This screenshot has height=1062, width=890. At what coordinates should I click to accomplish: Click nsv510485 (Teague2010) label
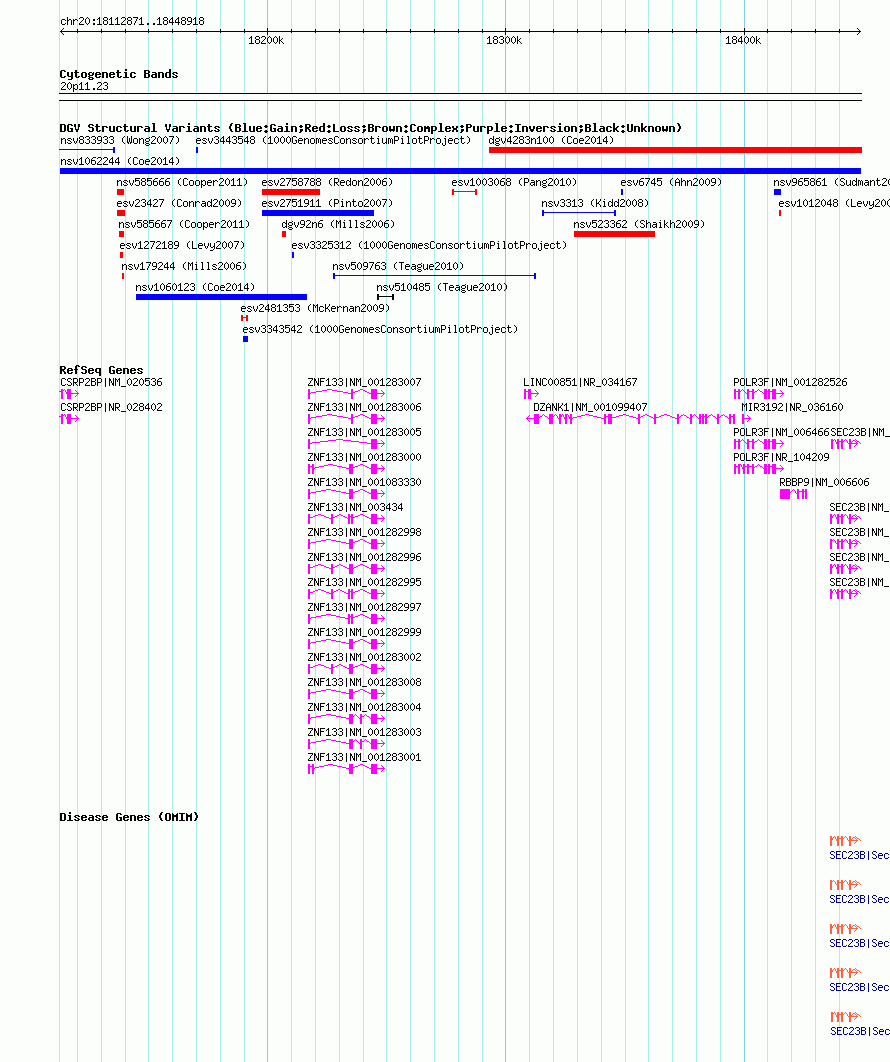pos(442,287)
